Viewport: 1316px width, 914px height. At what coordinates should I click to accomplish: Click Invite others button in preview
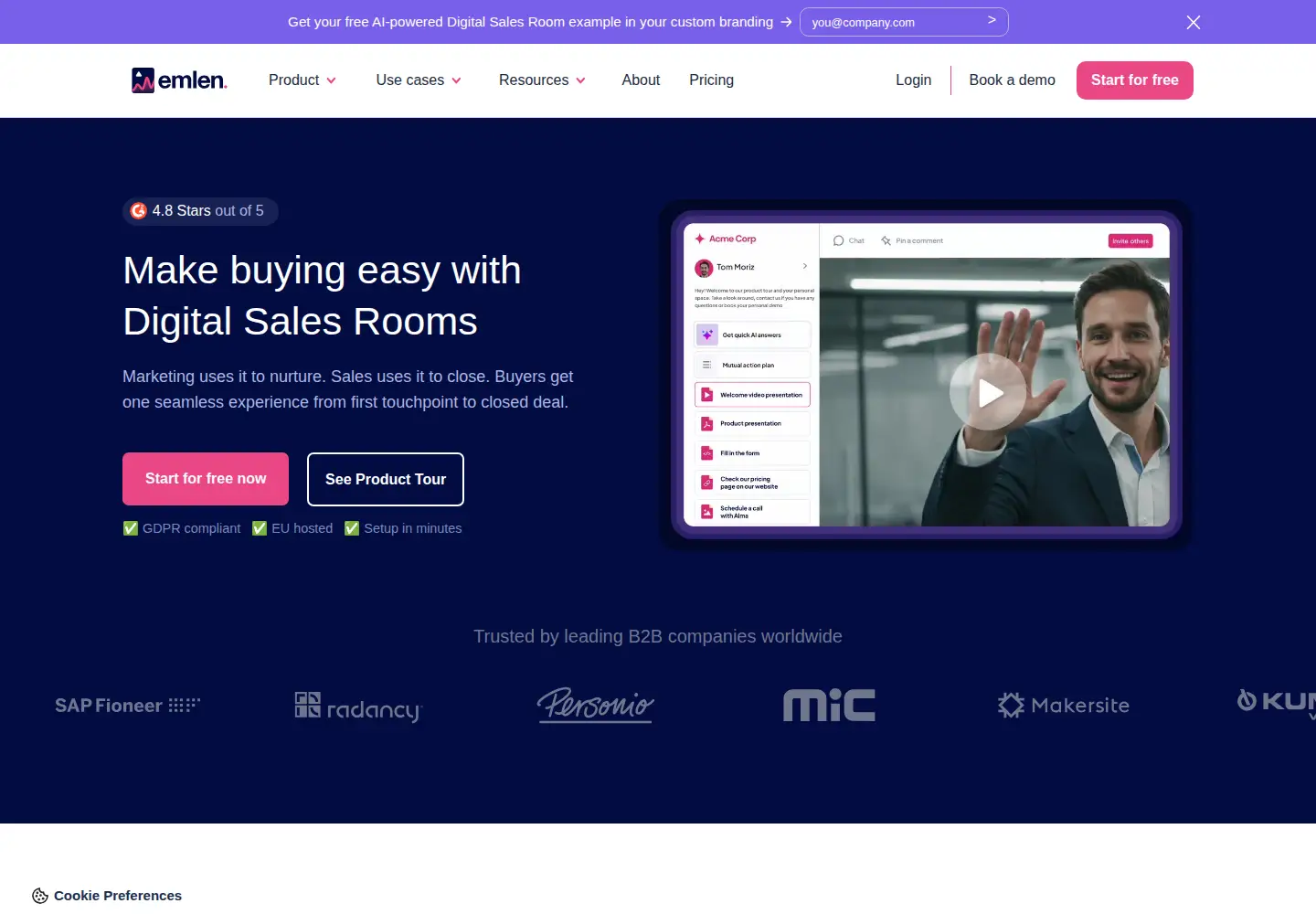tap(1130, 241)
